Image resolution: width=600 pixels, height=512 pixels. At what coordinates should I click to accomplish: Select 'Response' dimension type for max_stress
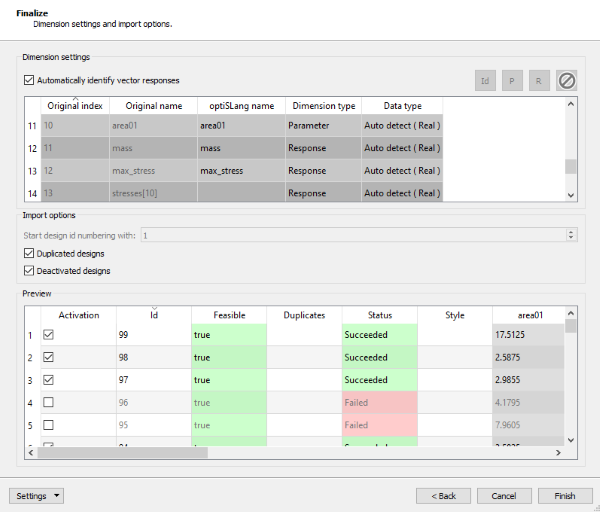[324, 171]
